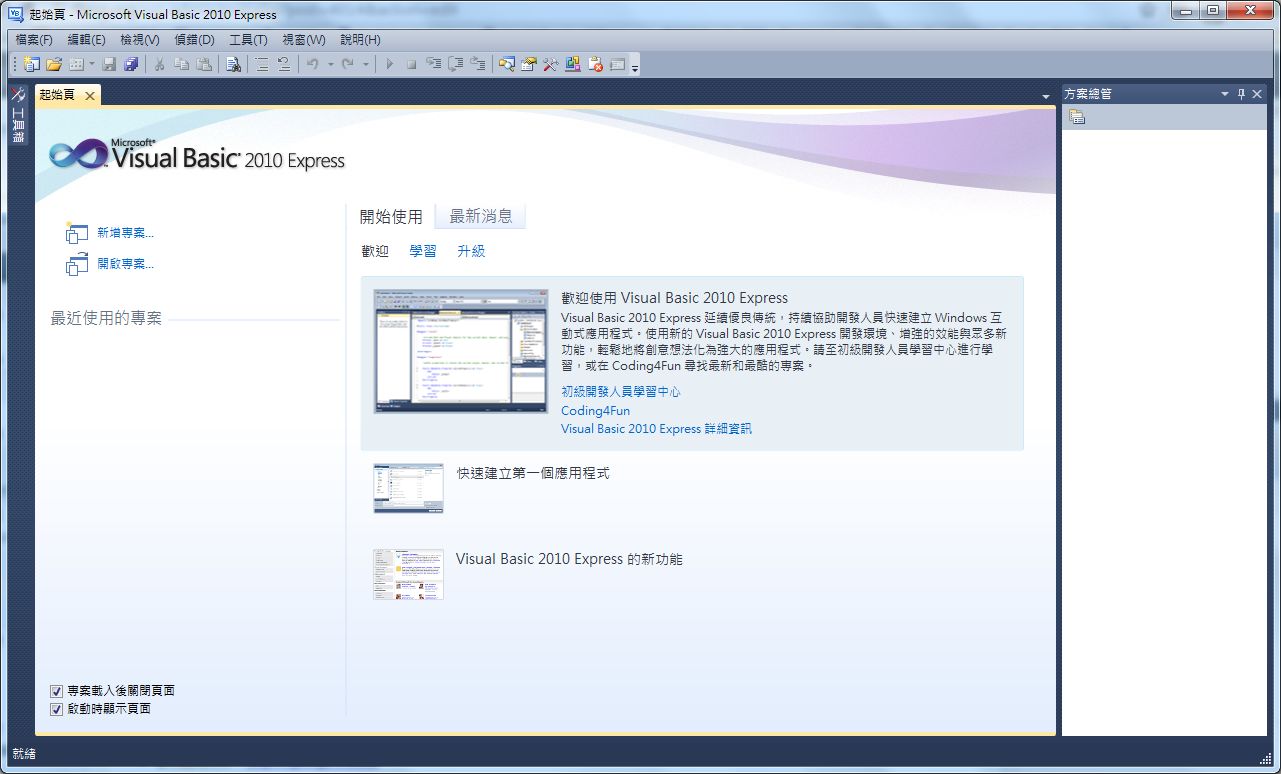
Task: Click the Step Out toolbar icon
Action: [478, 65]
